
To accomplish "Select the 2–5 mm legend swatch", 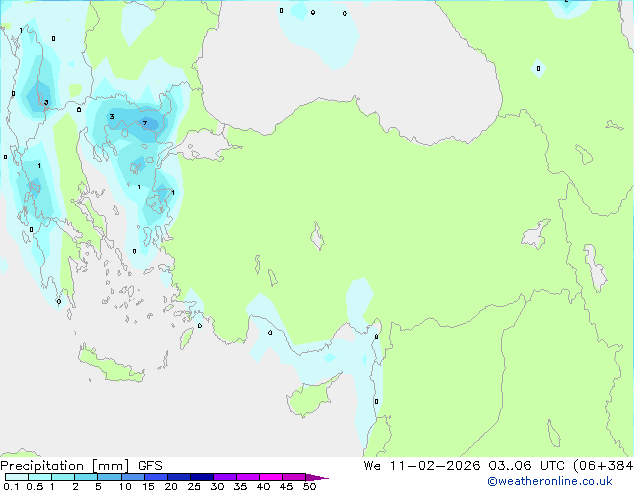I will [86, 477].
